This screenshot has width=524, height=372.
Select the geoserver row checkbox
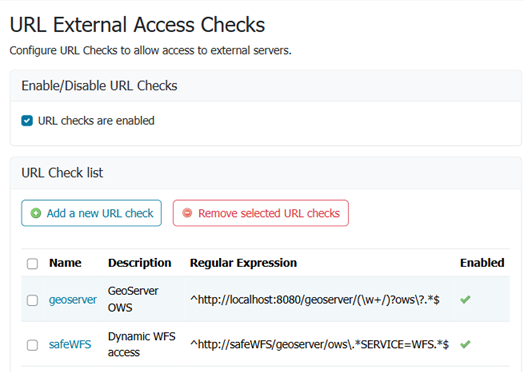point(32,300)
